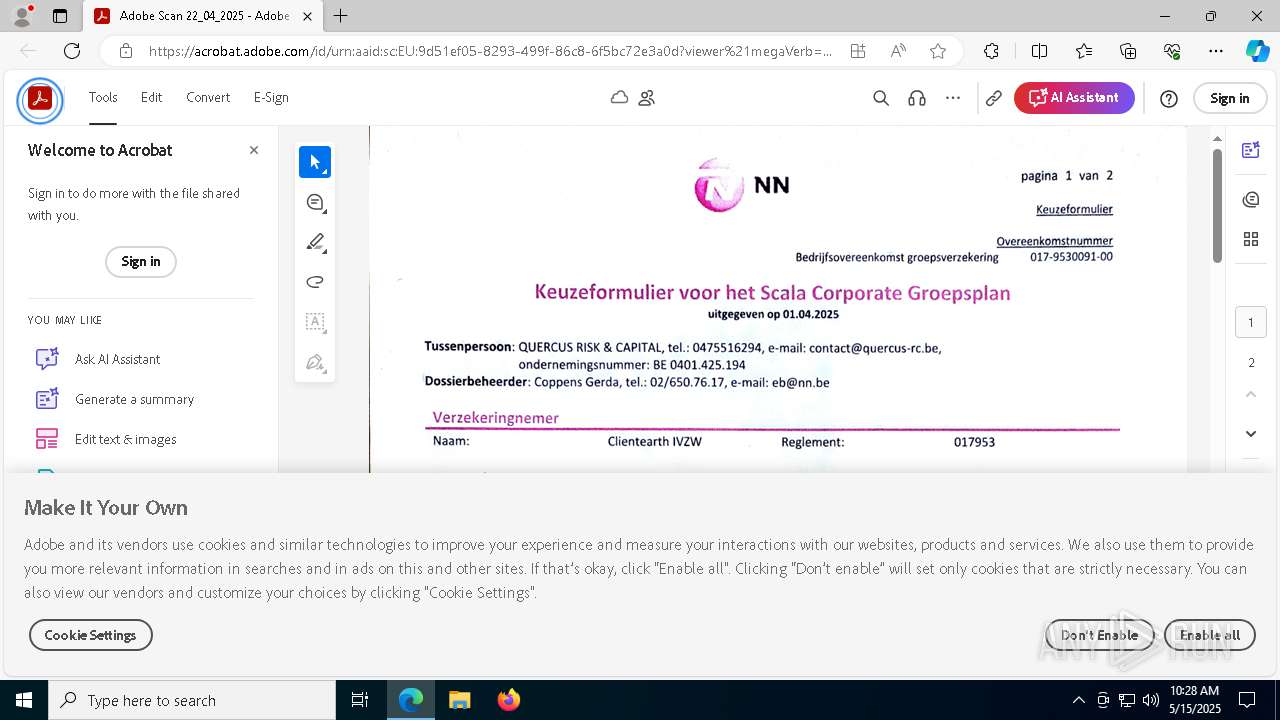Open the Edit menu tab
This screenshot has width=1280, height=720.
pyautogui.click(x=151, y=97)
